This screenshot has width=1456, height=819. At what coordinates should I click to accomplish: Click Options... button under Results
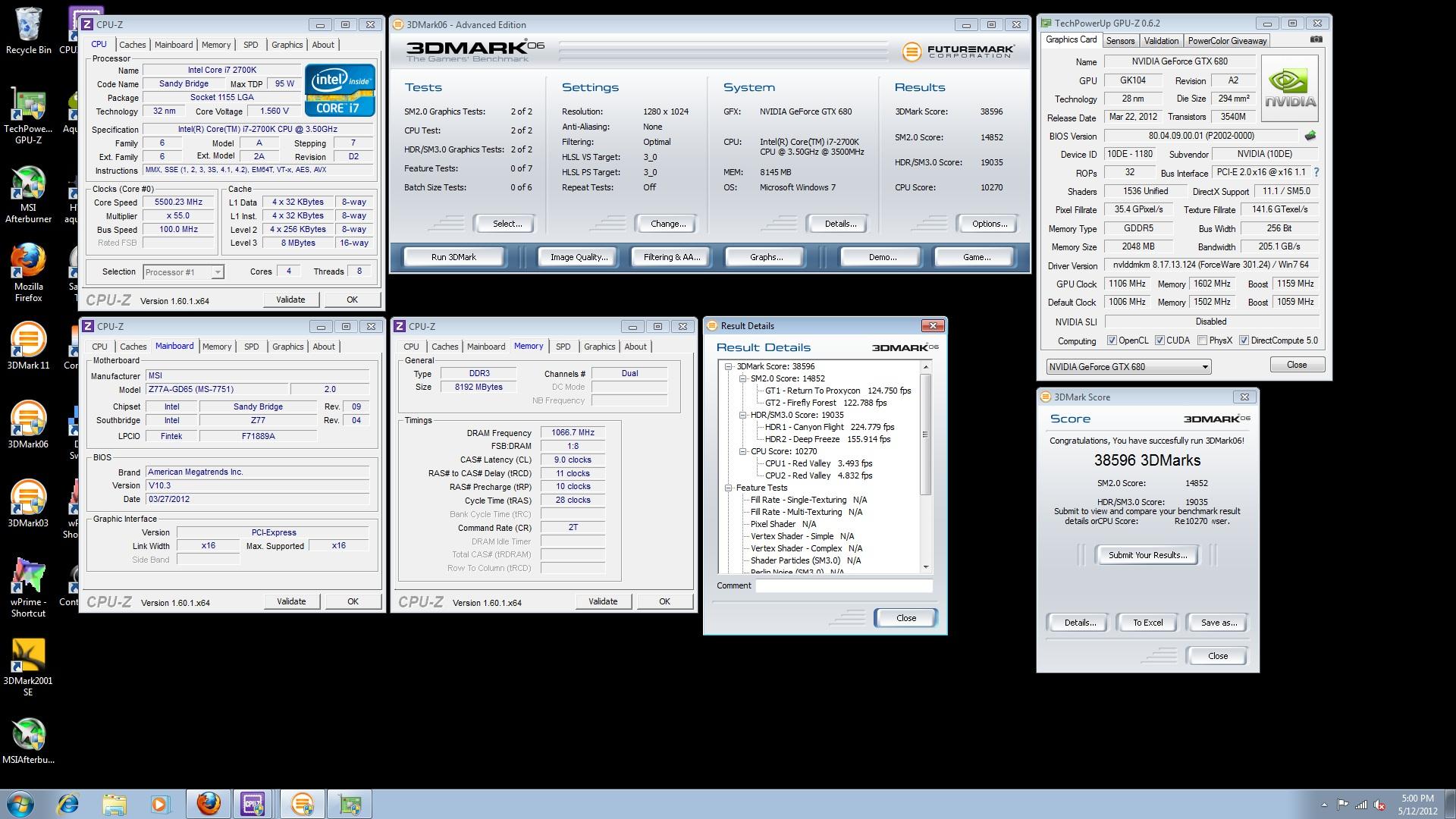coord(990,224)
